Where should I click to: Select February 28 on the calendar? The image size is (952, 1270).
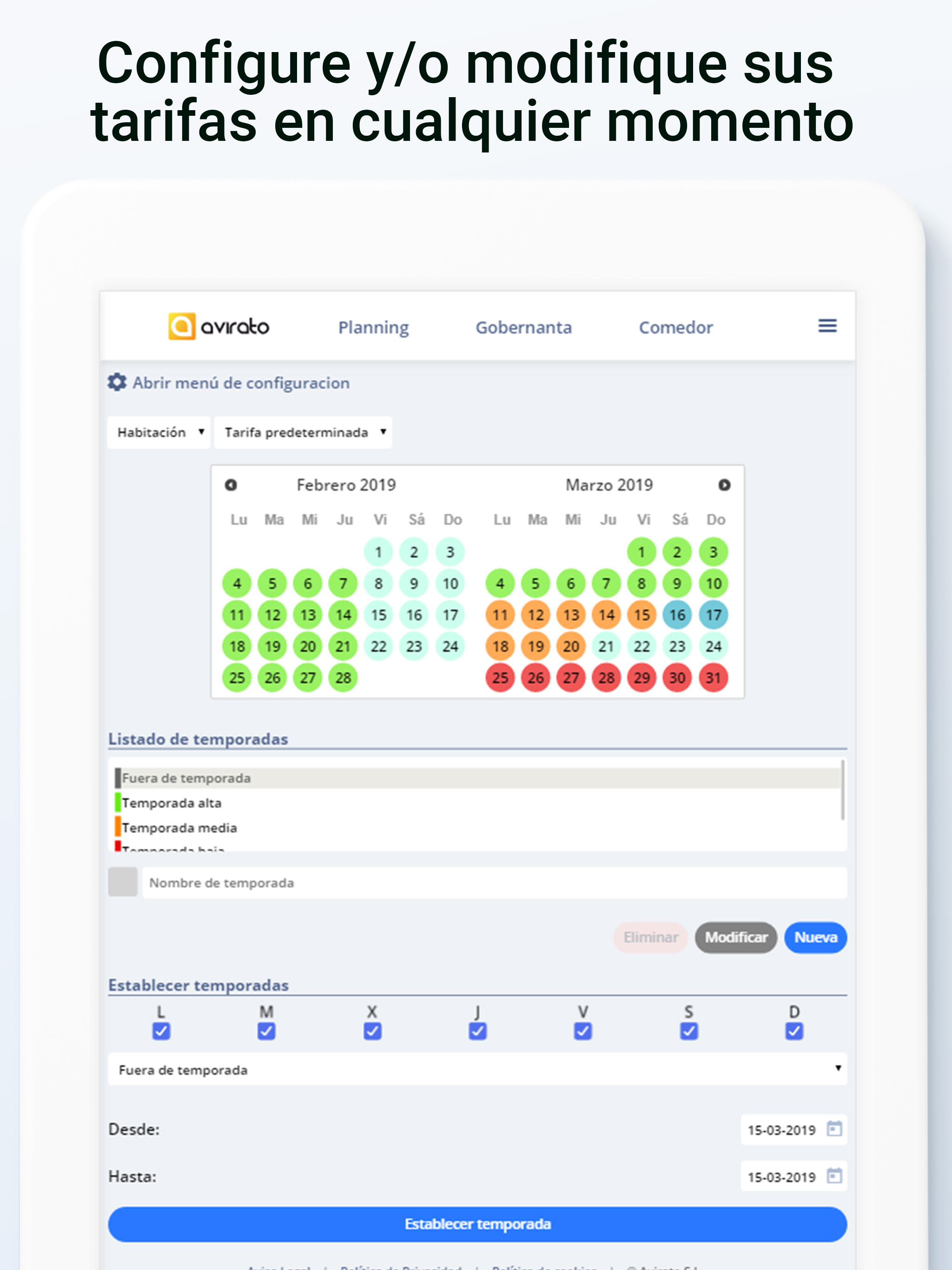(344, 677)
